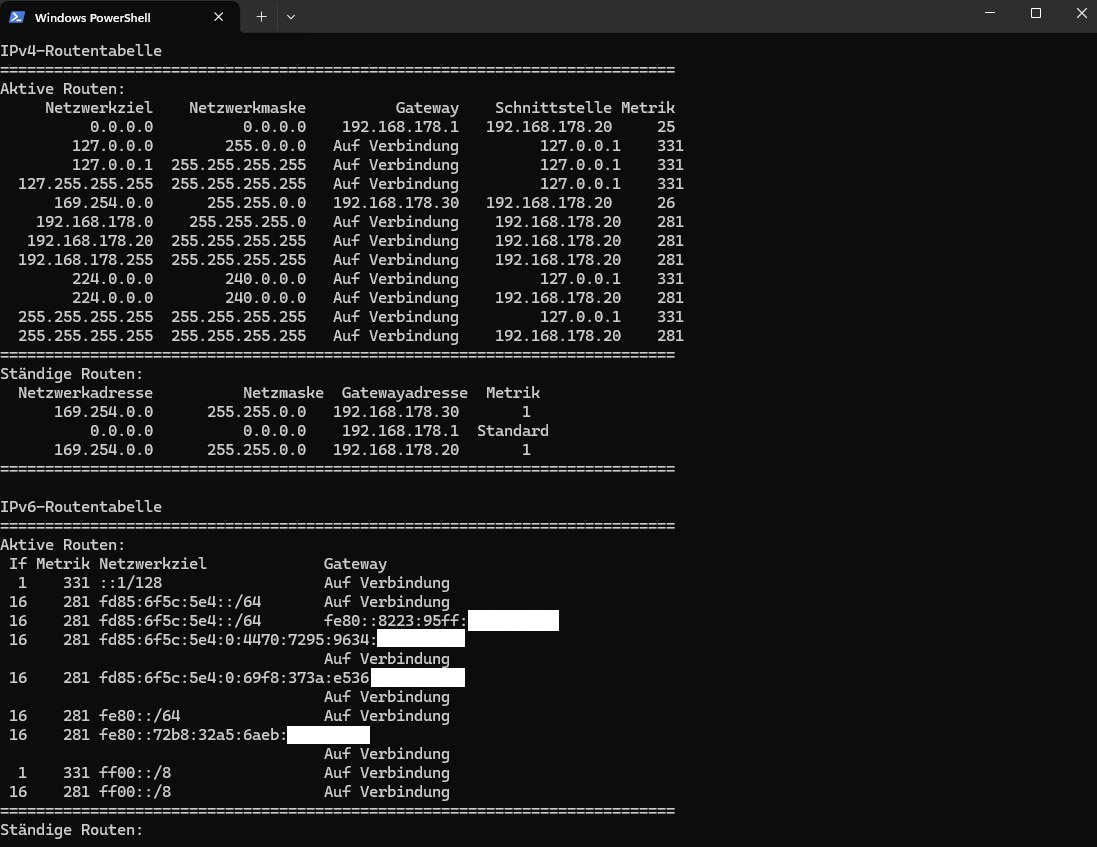The width and height of the screenshot is (1097, 847).
Task: Click the 'IPv4-Routentabelle' heading text
Action: 81,50
